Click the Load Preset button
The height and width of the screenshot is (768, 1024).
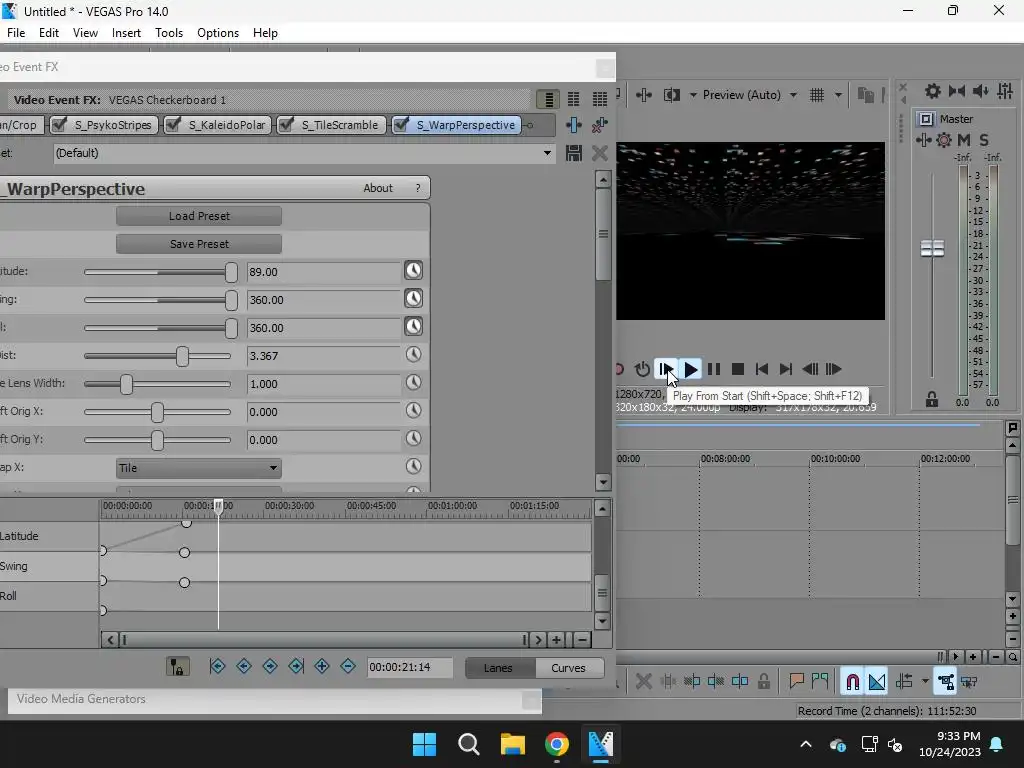199,216
